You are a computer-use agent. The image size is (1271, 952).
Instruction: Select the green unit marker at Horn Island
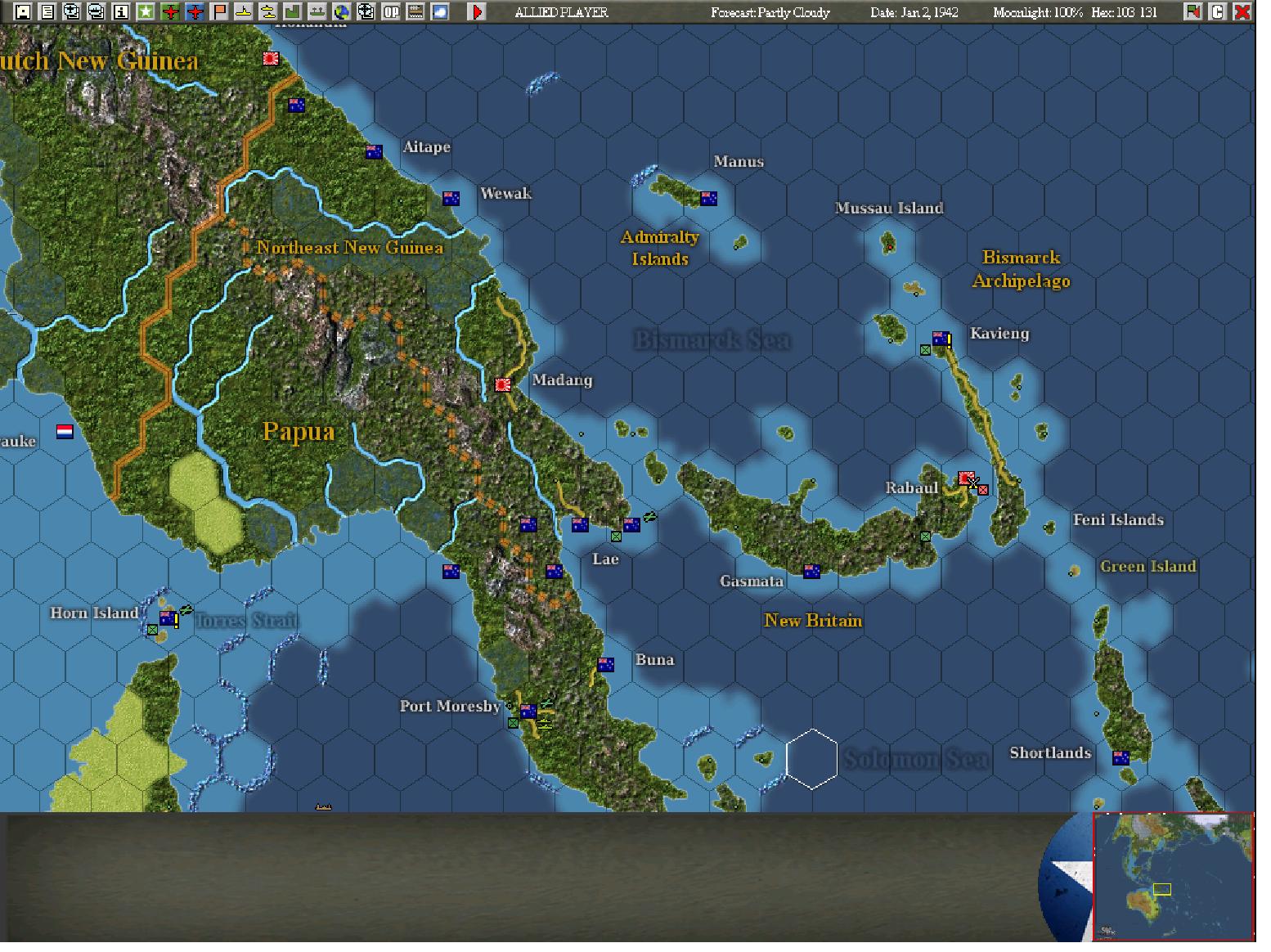[x=152, y=630]
